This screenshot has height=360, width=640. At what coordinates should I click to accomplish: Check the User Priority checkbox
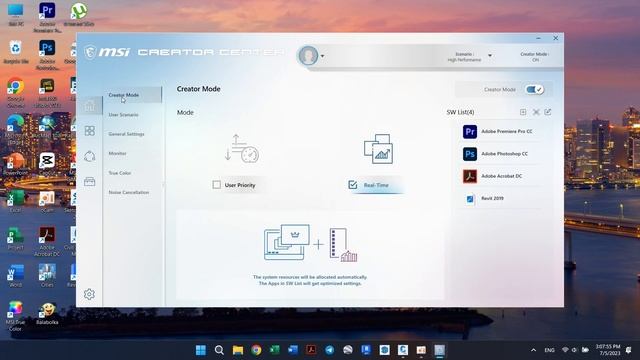click(216, 185)
